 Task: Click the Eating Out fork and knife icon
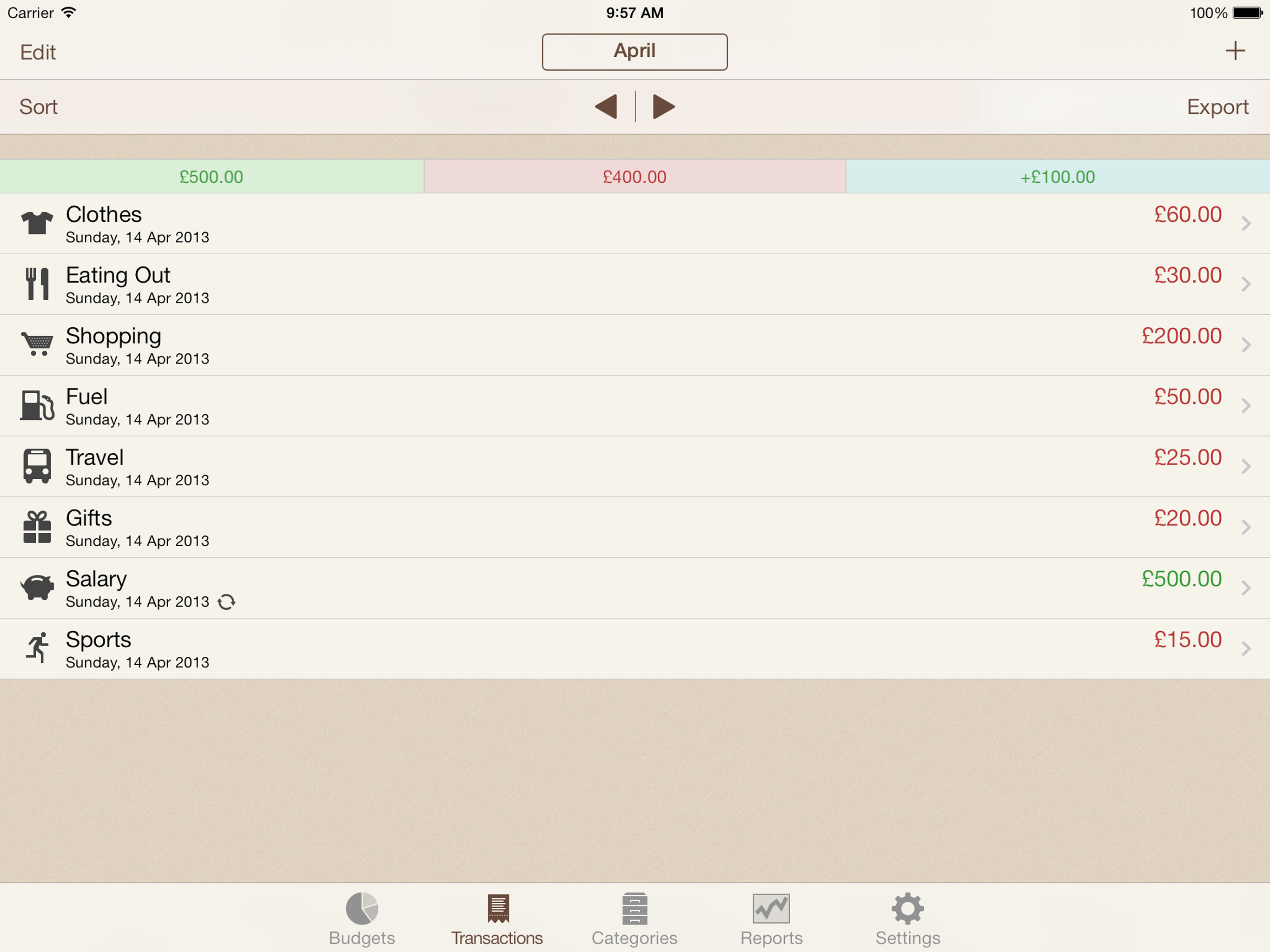click(x=37, y=284)
